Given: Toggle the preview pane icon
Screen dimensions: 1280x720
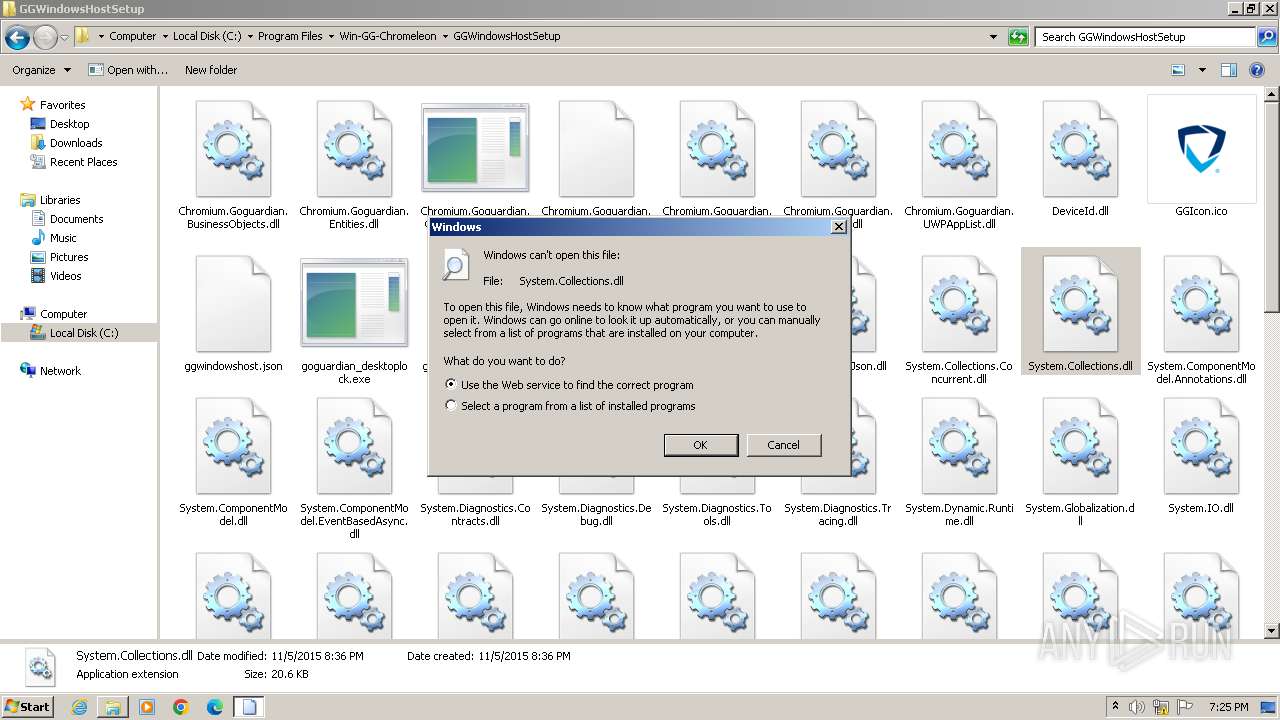Looking at the screenshot, I should coord(1229,70).
